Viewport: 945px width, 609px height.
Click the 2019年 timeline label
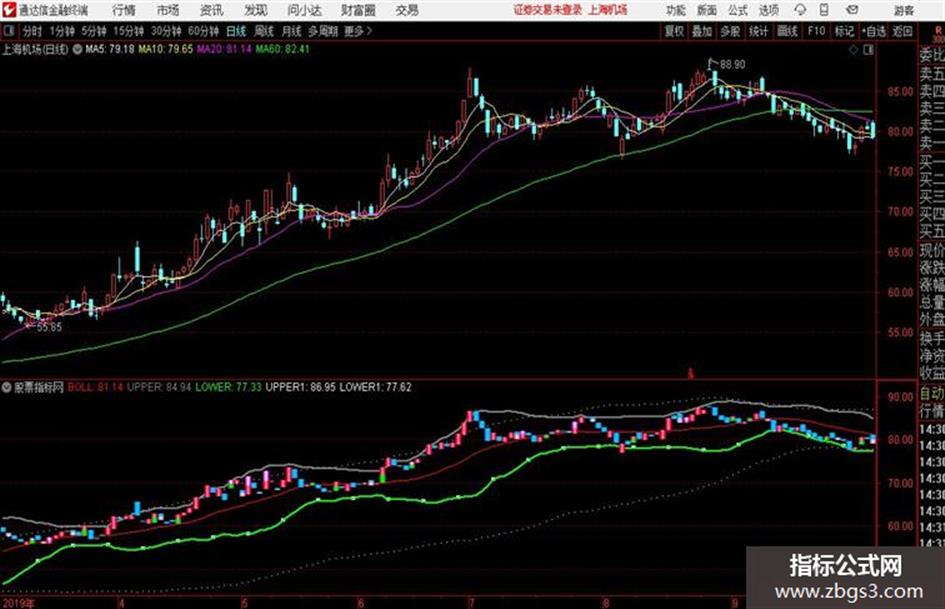click(18, 603)
